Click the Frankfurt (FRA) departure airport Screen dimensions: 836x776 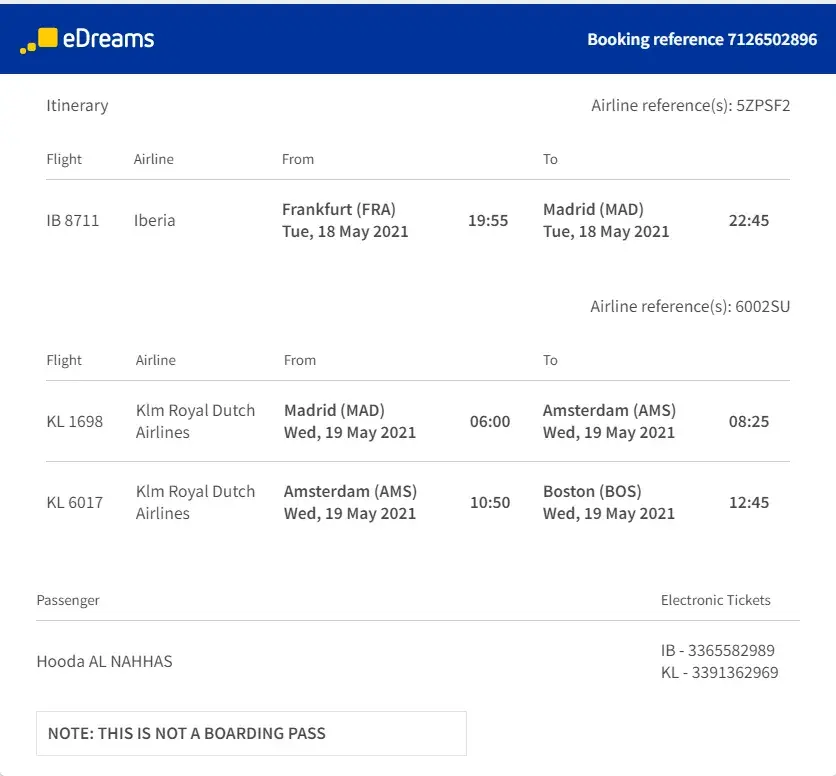(339, 209)
